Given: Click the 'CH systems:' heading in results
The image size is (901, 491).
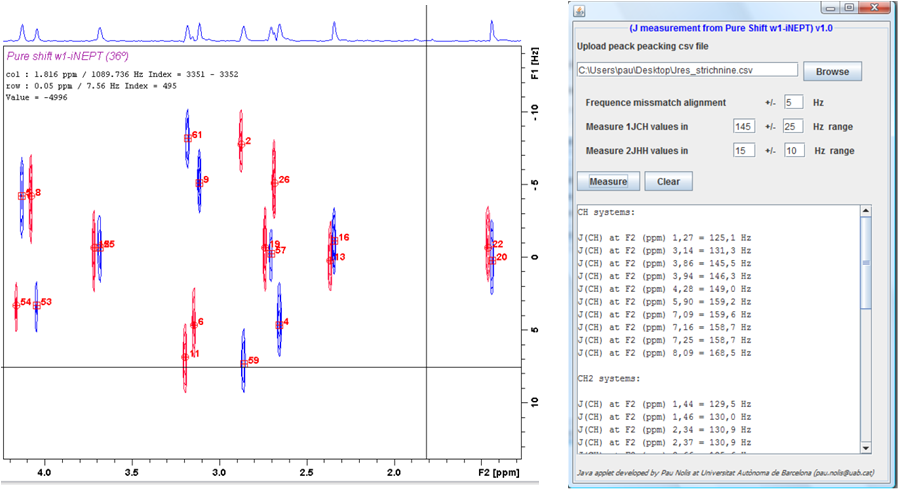Looking at the screenshot, I should click(x=606, y=212).
